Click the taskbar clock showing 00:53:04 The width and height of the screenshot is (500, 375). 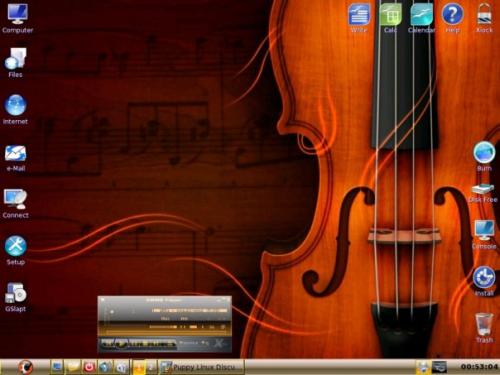(479, 367)
